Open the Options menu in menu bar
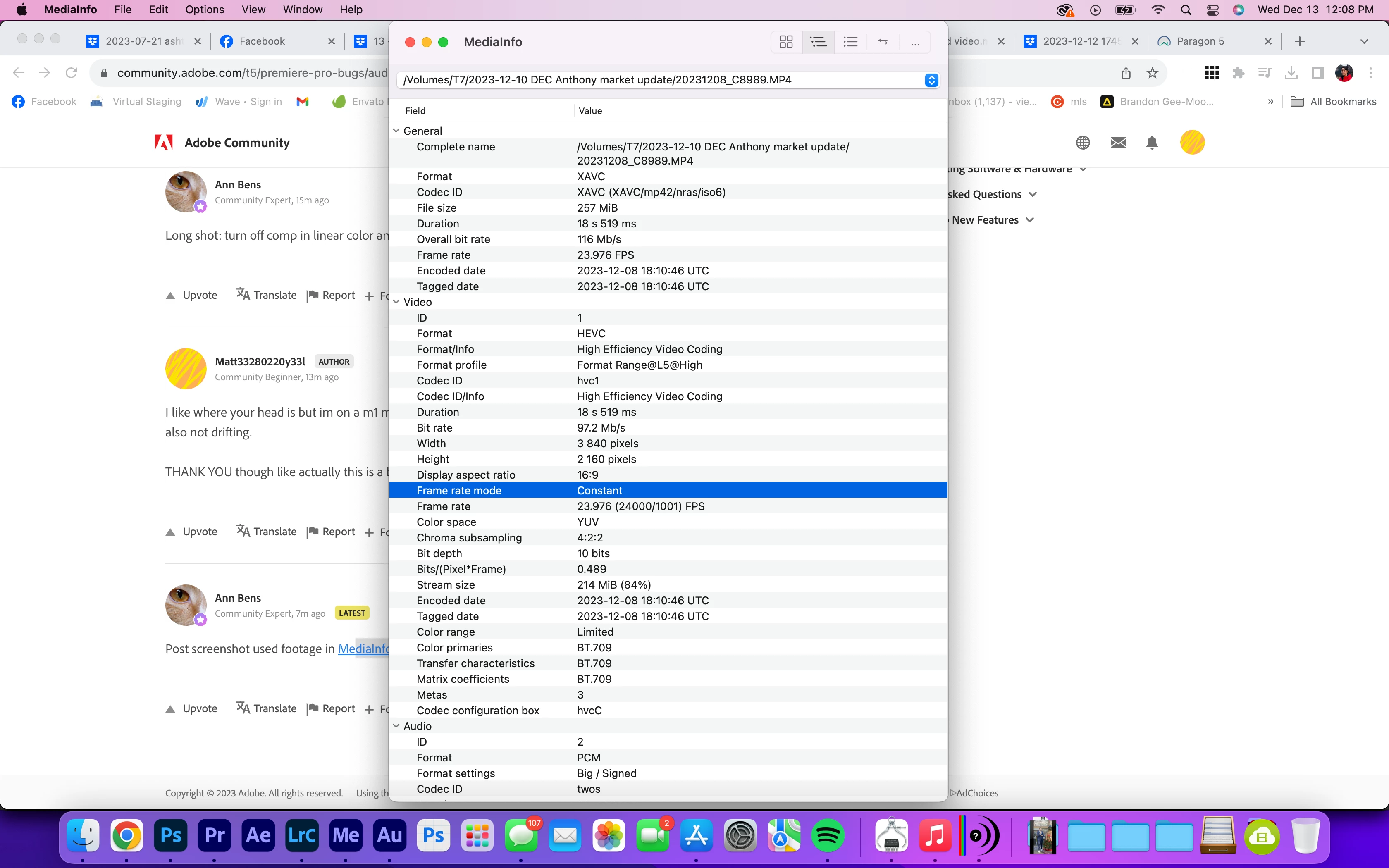 click(x=204, y=9)
